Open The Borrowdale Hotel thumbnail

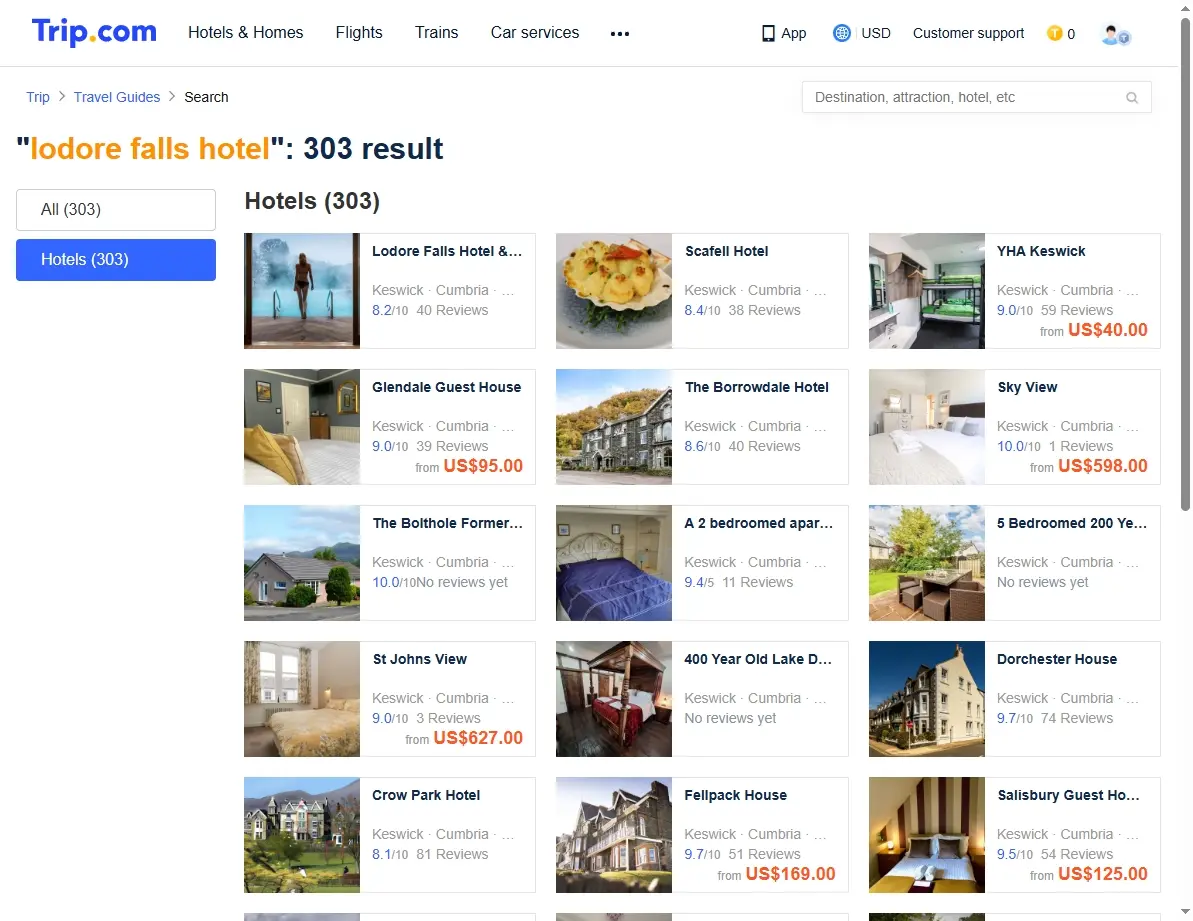[x=614, y=427]
